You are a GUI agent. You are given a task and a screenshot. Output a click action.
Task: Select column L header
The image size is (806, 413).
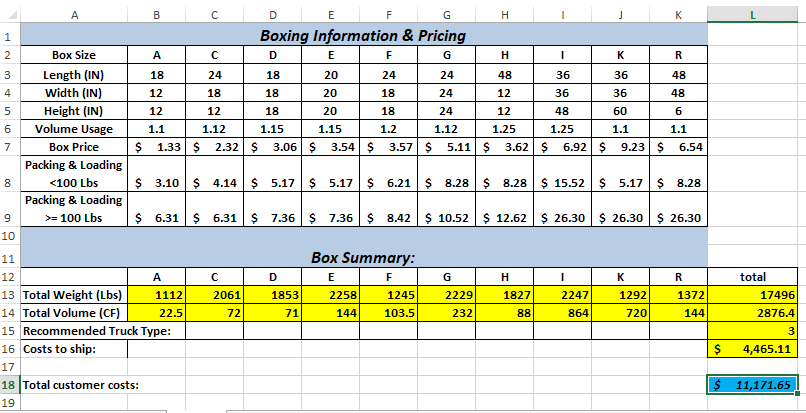coord(753,15)
